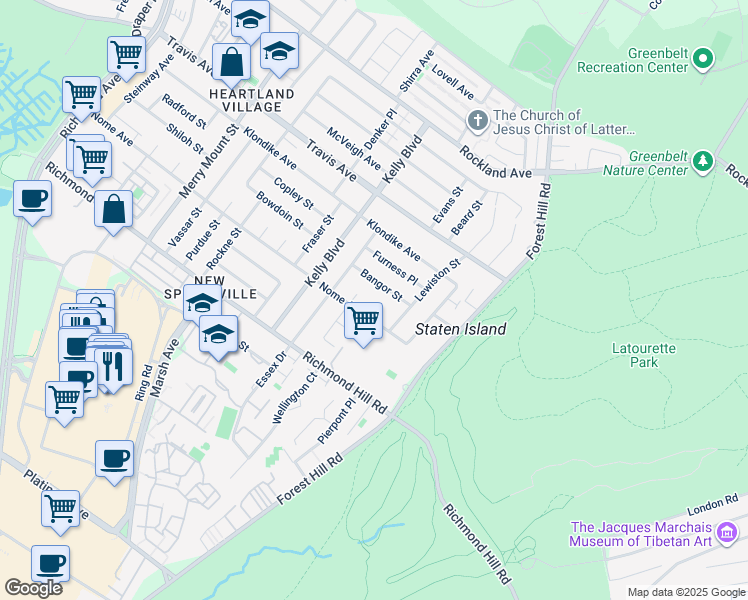Select the Greenbelt Recreation Center pin

[703, 59]
